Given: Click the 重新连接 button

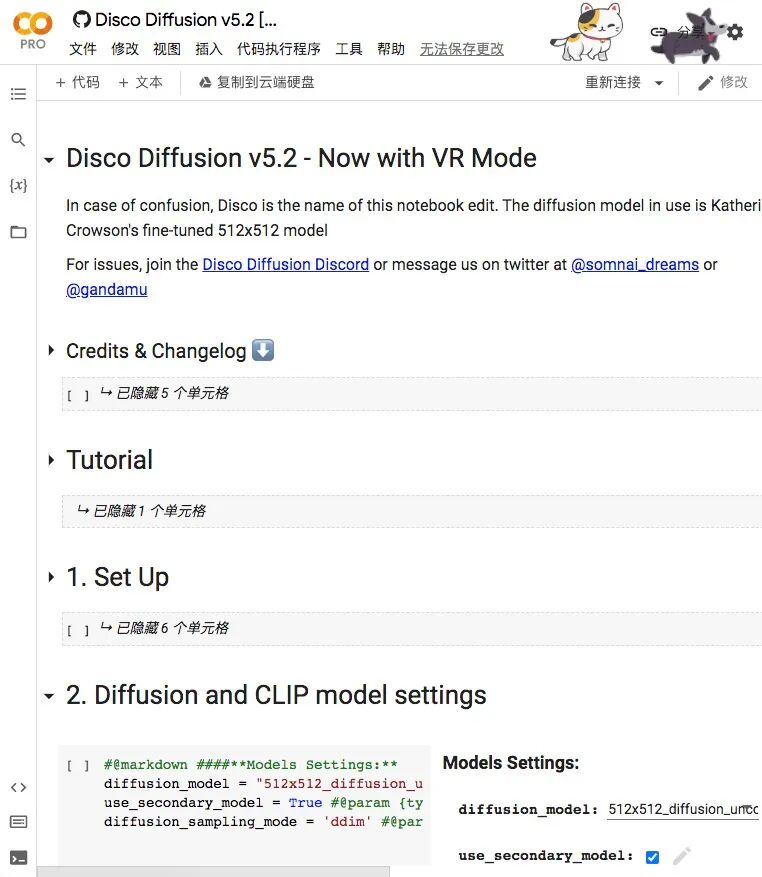Looking at the screenshot, I should (x=613, y=82).
